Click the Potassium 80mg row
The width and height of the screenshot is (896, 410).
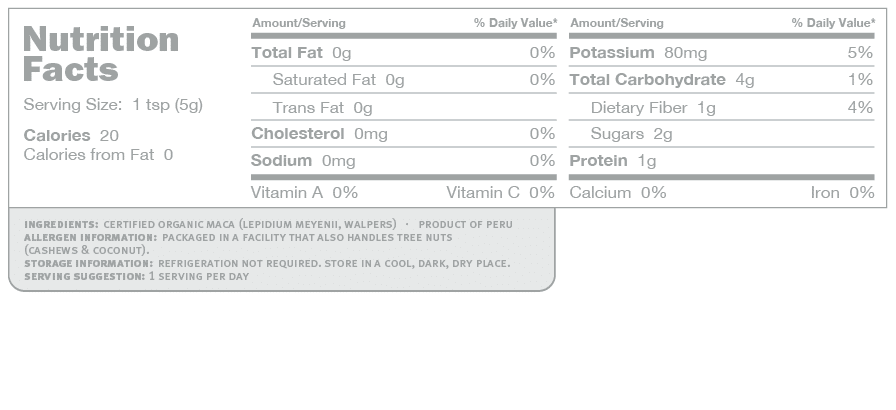[722, 53]
